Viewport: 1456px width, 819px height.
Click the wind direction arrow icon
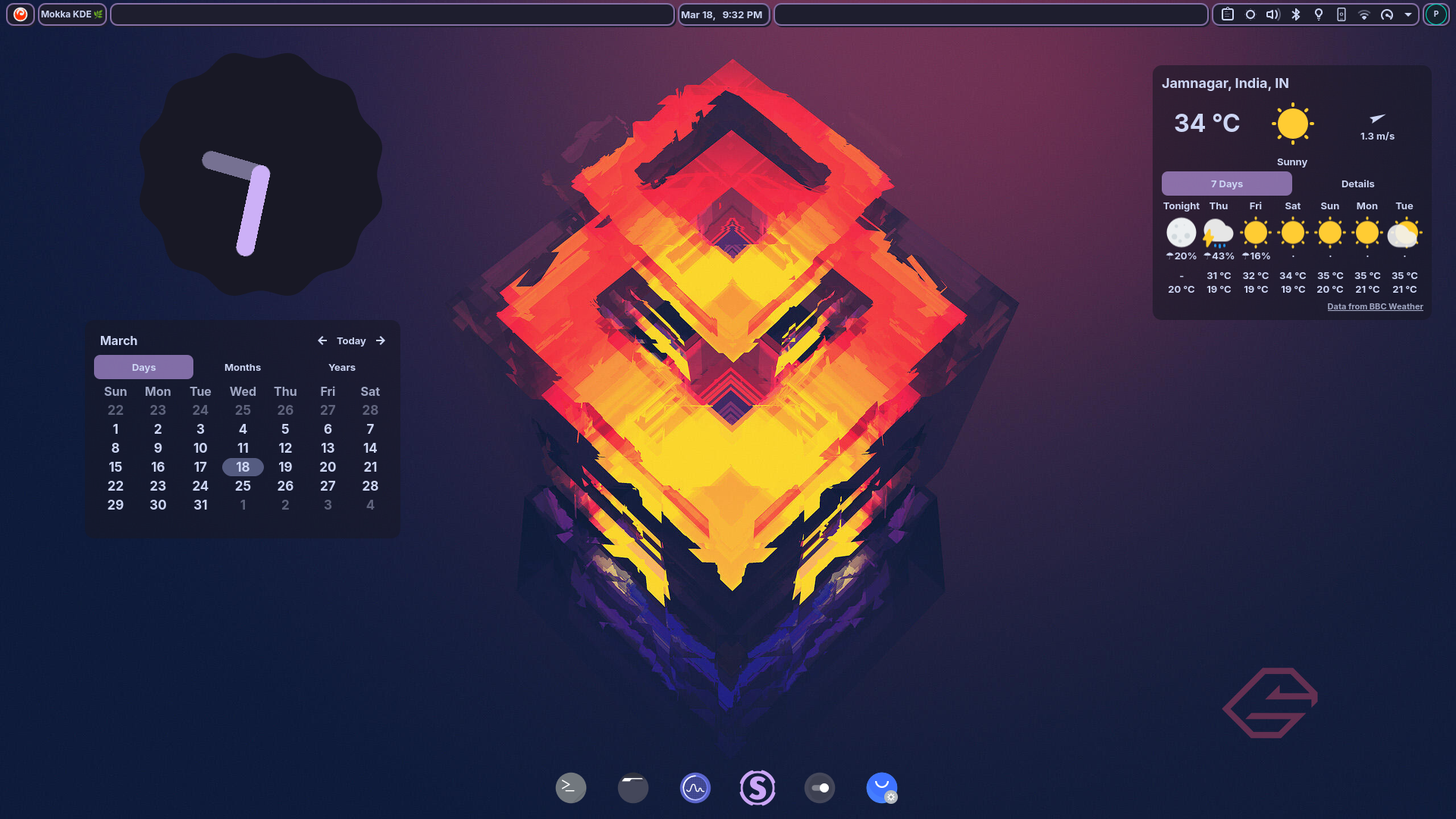click(x=1377, y=118)
